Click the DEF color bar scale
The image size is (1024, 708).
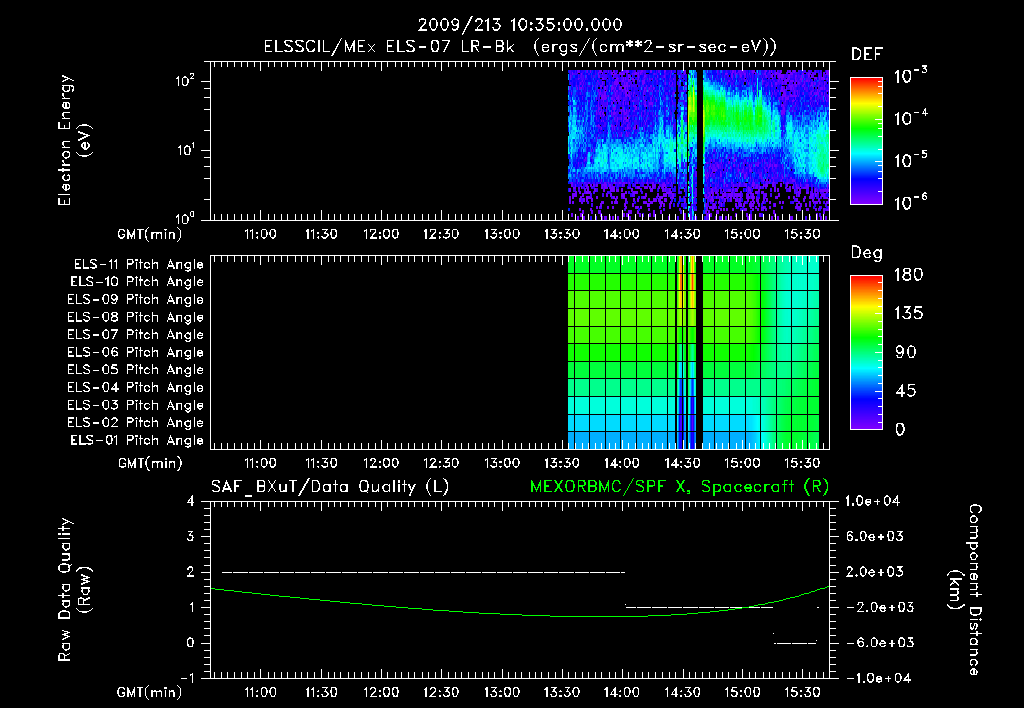866,141
